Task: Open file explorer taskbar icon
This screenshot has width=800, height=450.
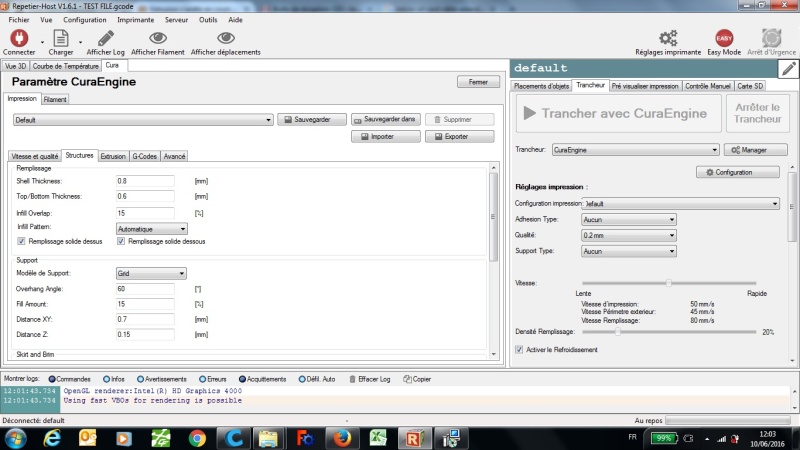Action: (x=268, y=438)
